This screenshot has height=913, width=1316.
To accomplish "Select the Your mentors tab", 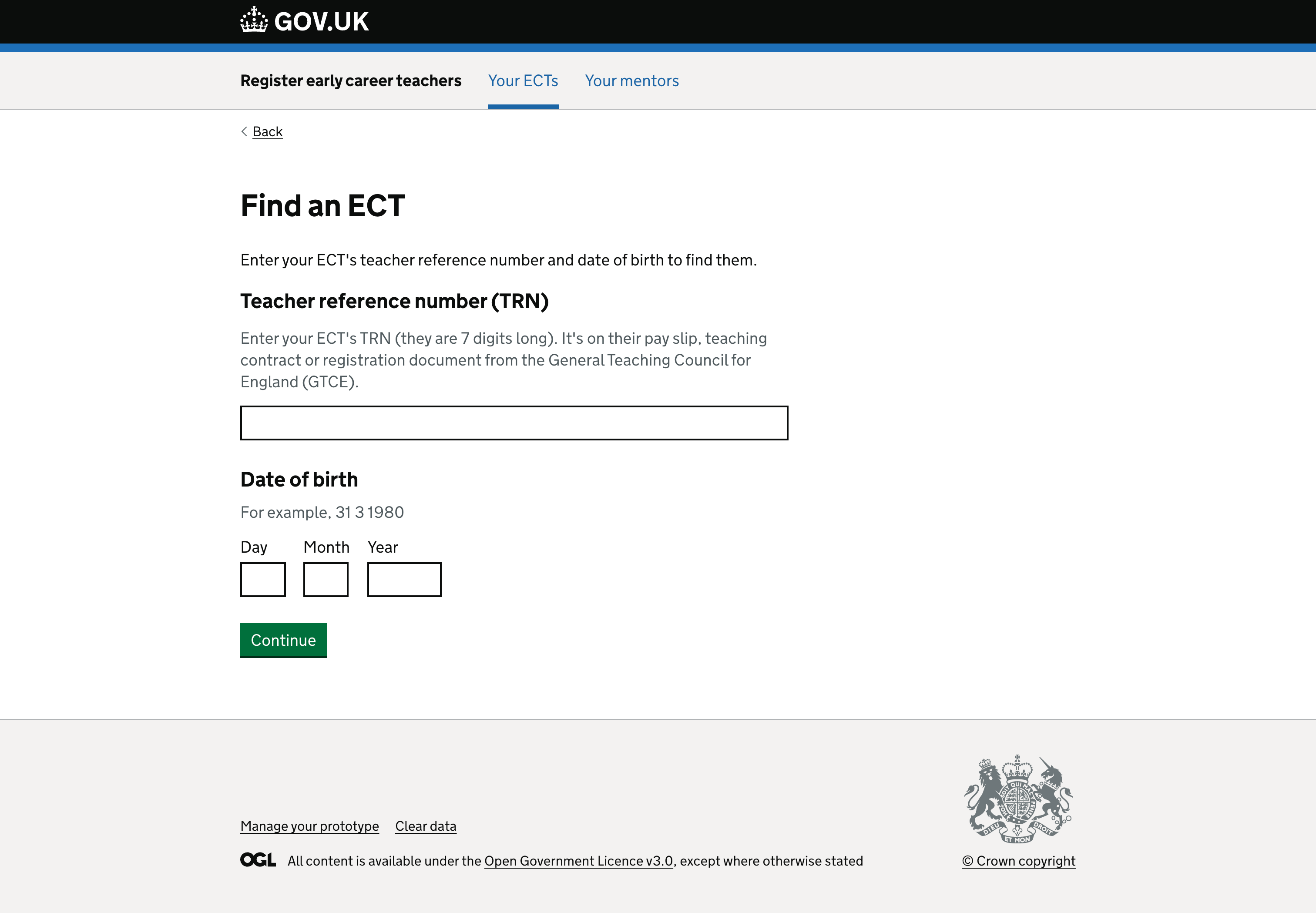I will (x=631, y=80).
